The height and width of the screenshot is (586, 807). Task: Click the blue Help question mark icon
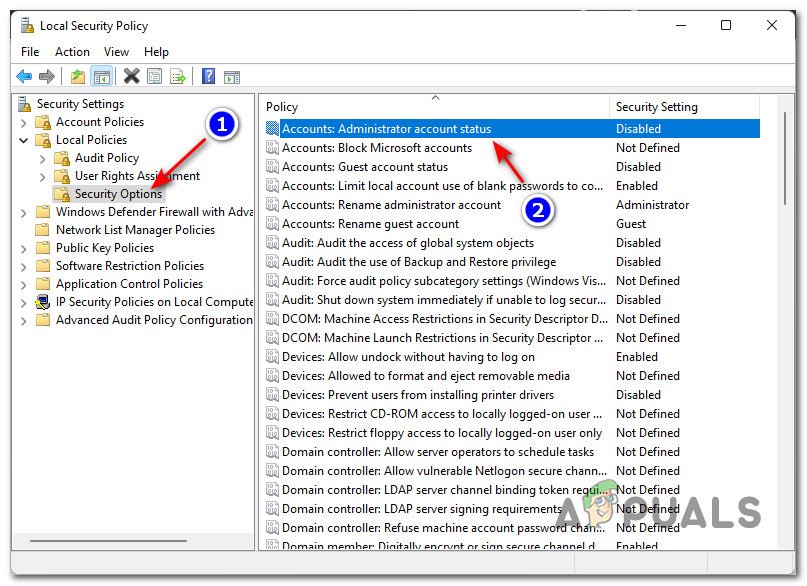208,76
